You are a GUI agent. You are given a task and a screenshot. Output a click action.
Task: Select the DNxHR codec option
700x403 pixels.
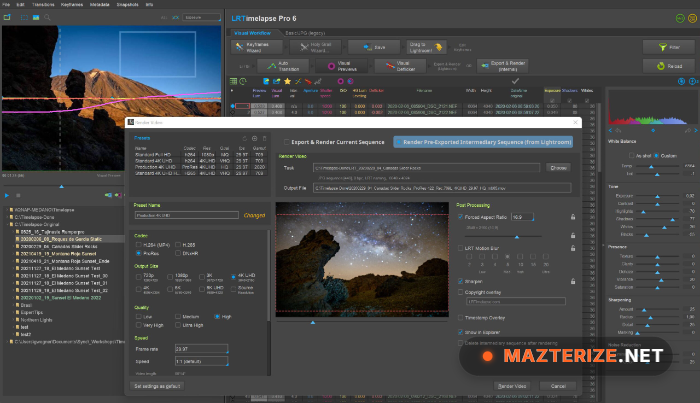pos(178,253)
